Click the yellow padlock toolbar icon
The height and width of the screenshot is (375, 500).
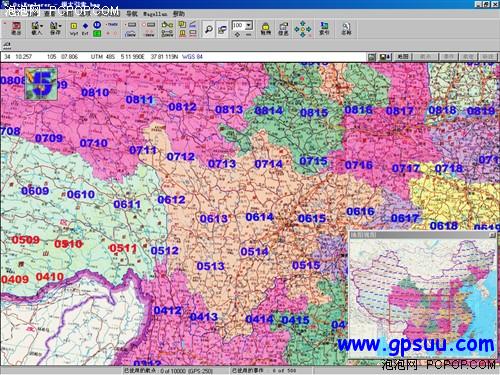(x=265, y=29)
